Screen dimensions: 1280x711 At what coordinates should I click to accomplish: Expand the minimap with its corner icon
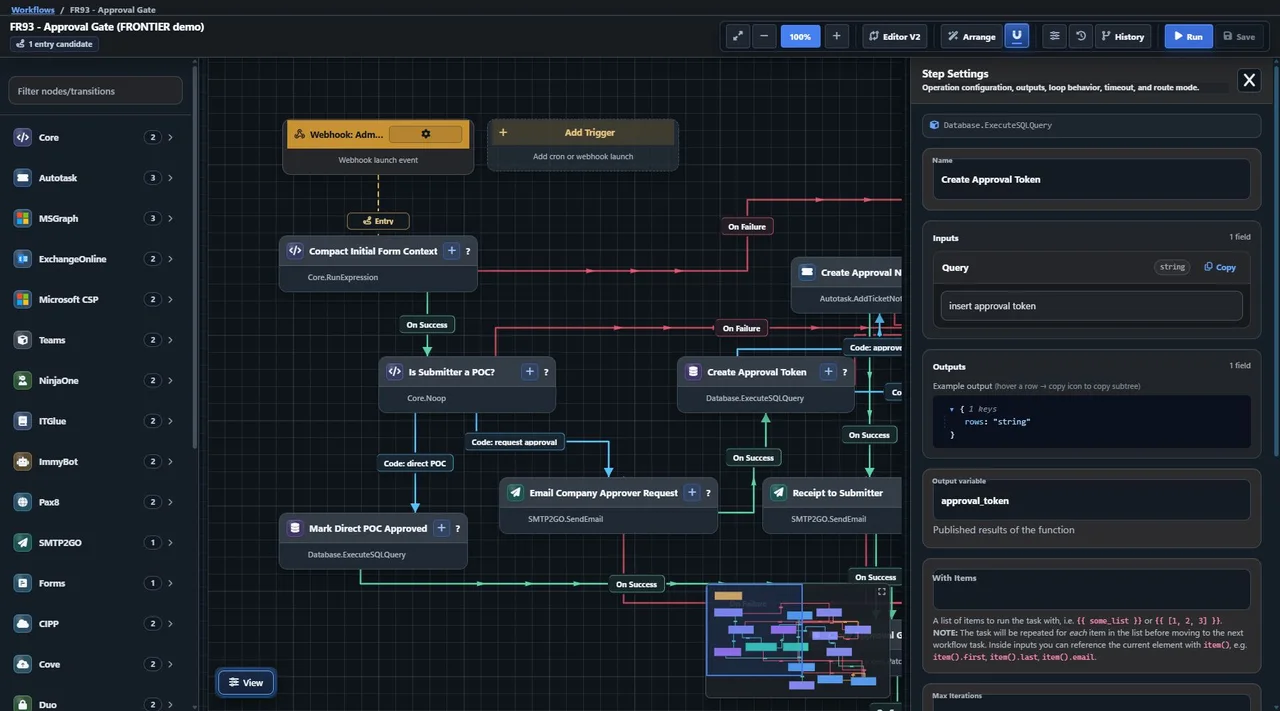pos(881,591)
